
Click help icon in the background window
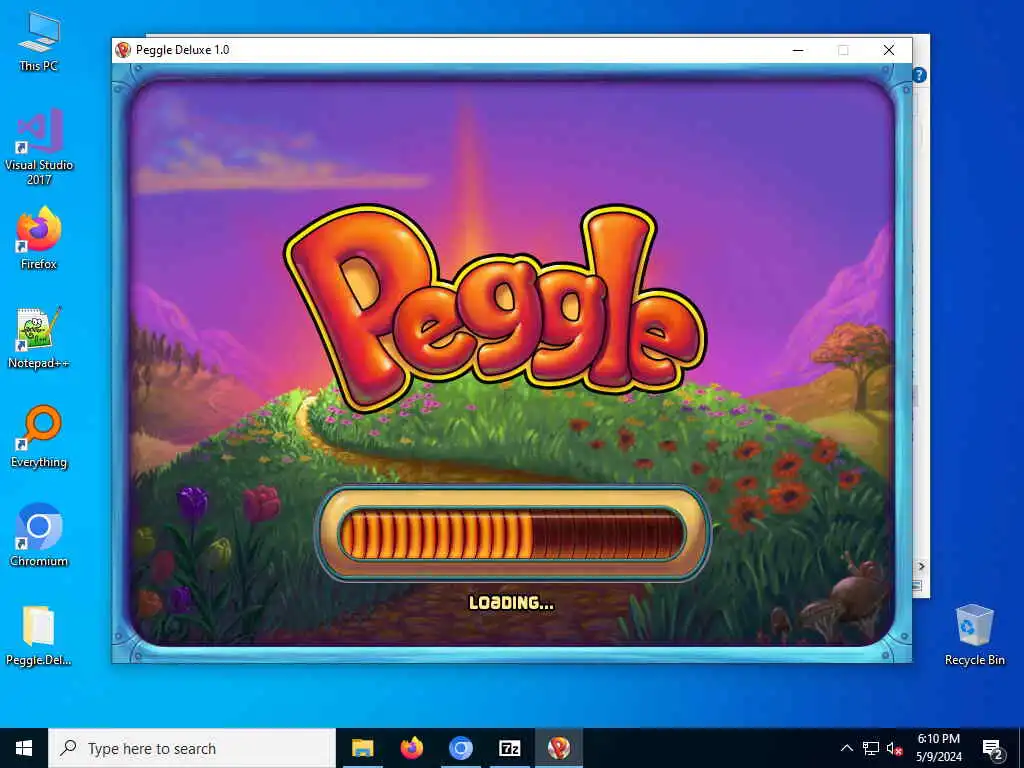point(920,75)
